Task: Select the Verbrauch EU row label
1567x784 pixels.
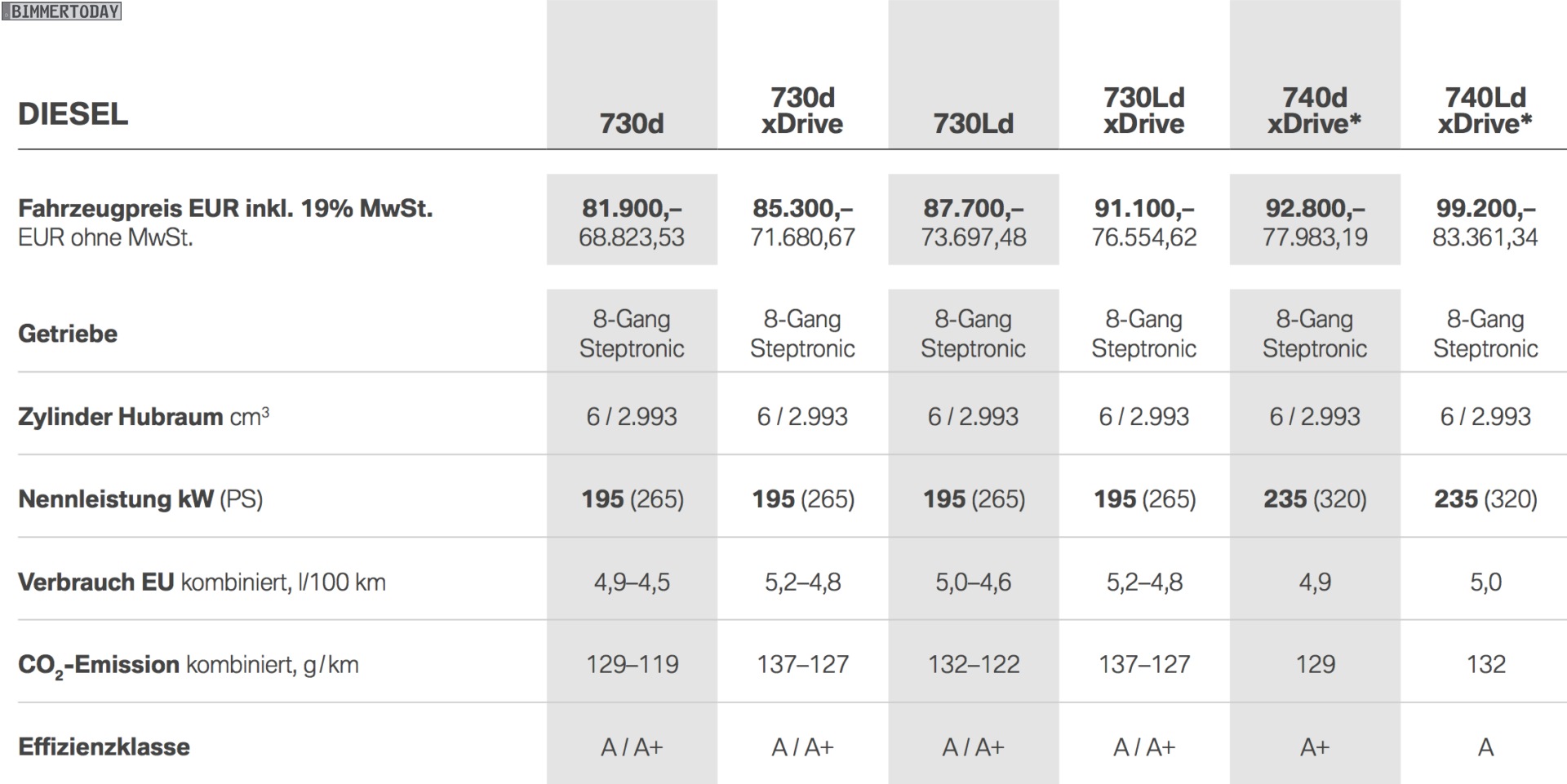Action: (202, 582)
